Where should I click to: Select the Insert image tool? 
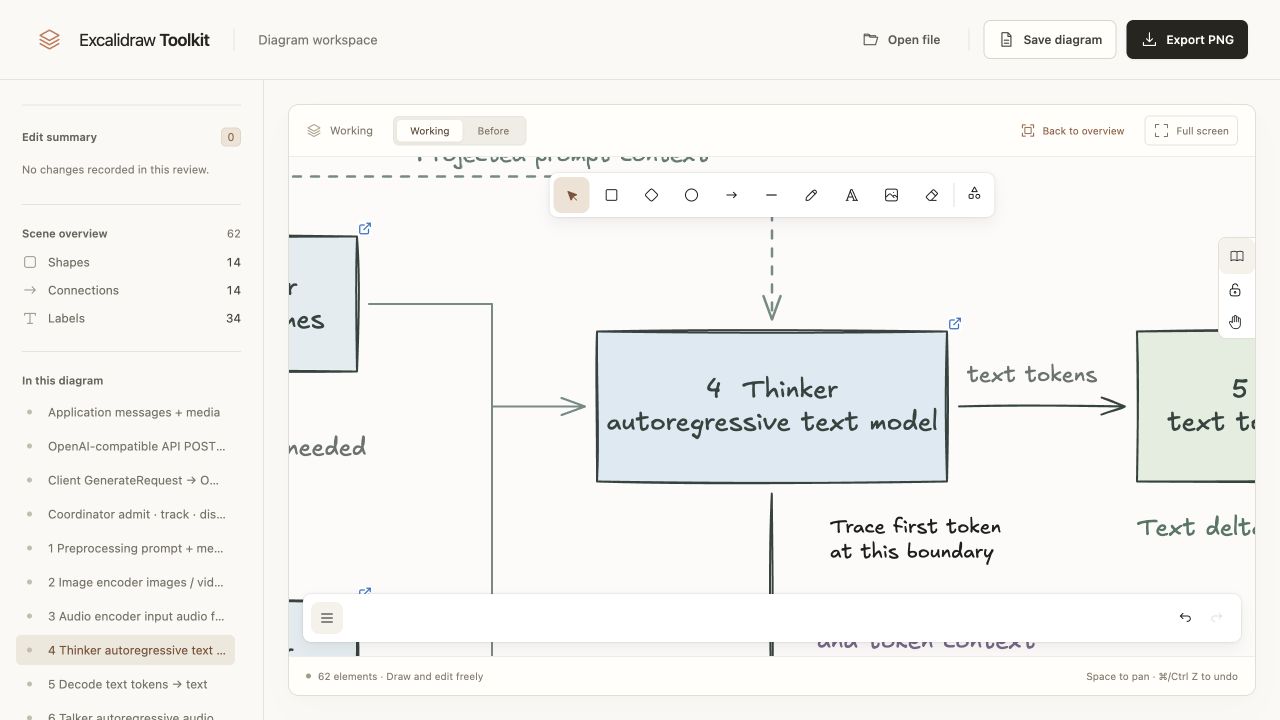(x=892, y=195)
